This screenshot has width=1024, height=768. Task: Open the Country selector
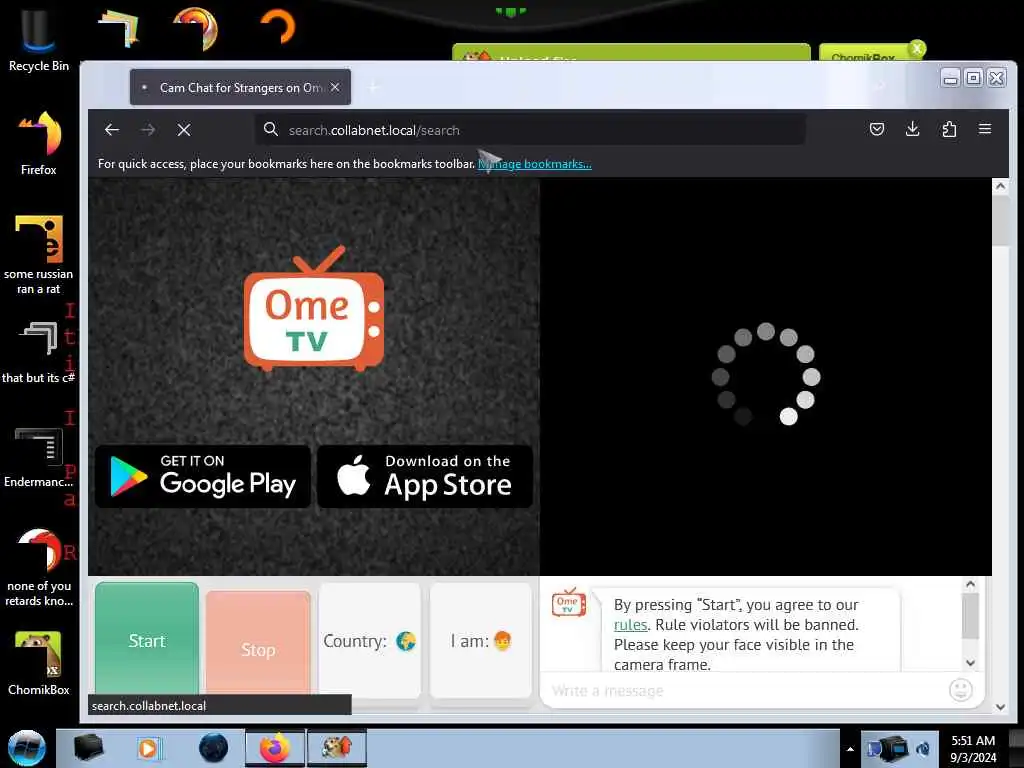[x=370, y=641]
